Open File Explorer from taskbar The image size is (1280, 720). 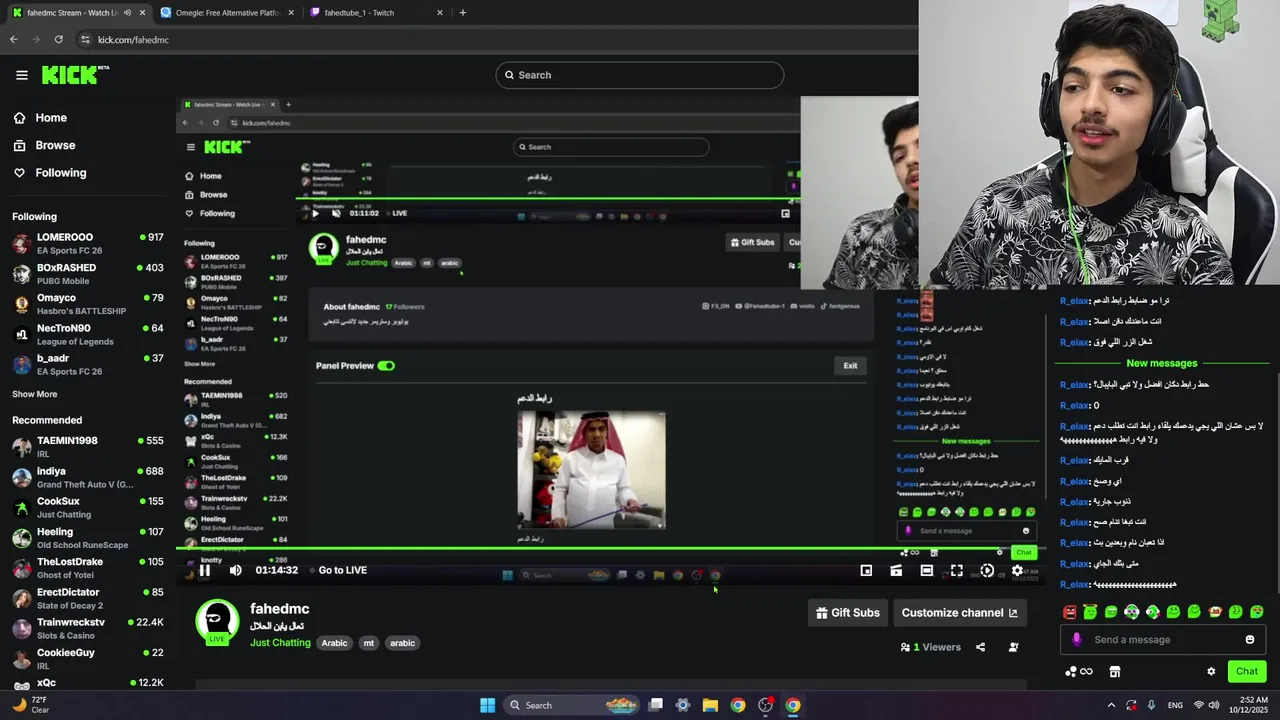click(x=710, y=705)
